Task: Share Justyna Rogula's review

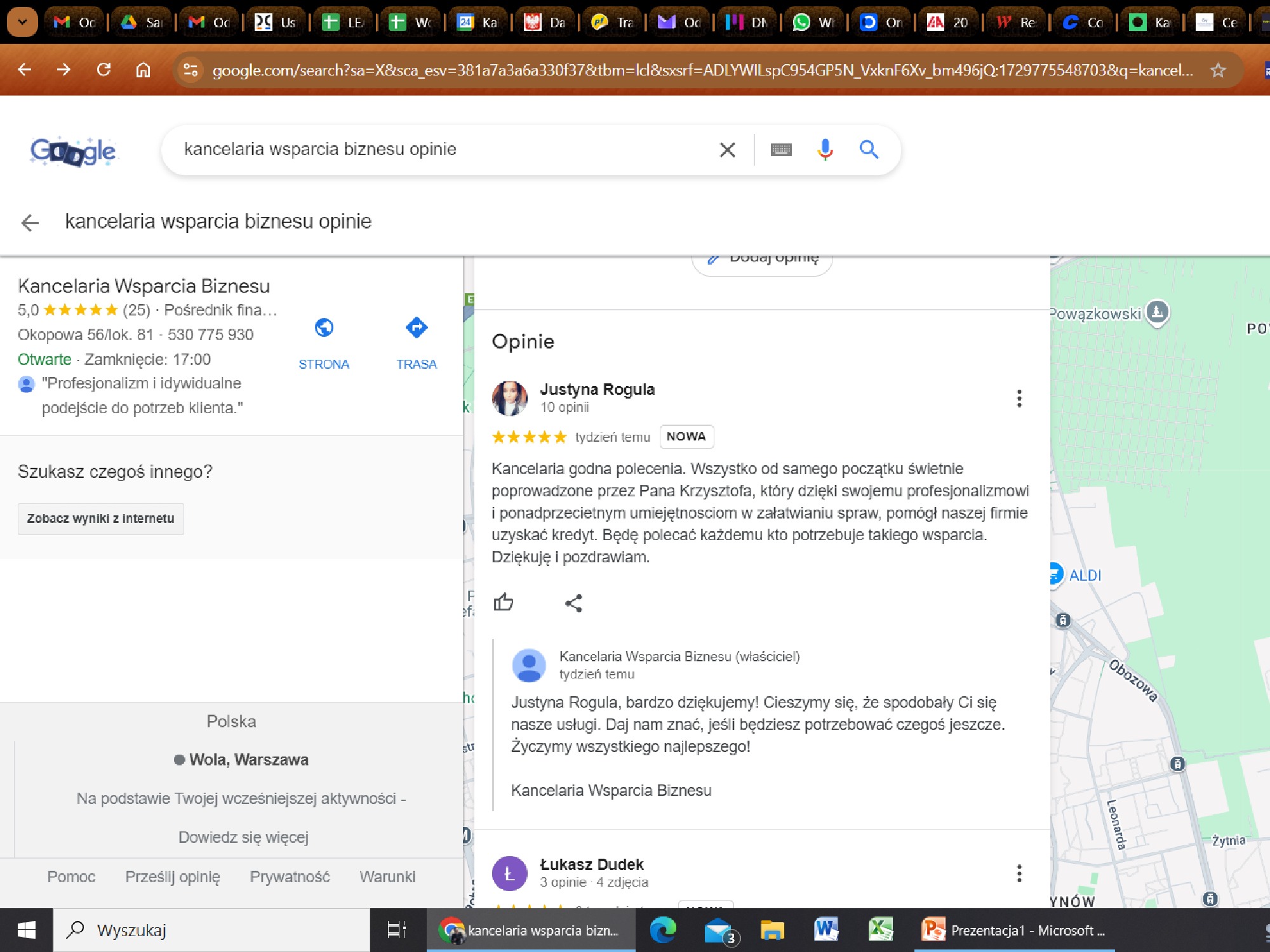Action: coord(573,602)
